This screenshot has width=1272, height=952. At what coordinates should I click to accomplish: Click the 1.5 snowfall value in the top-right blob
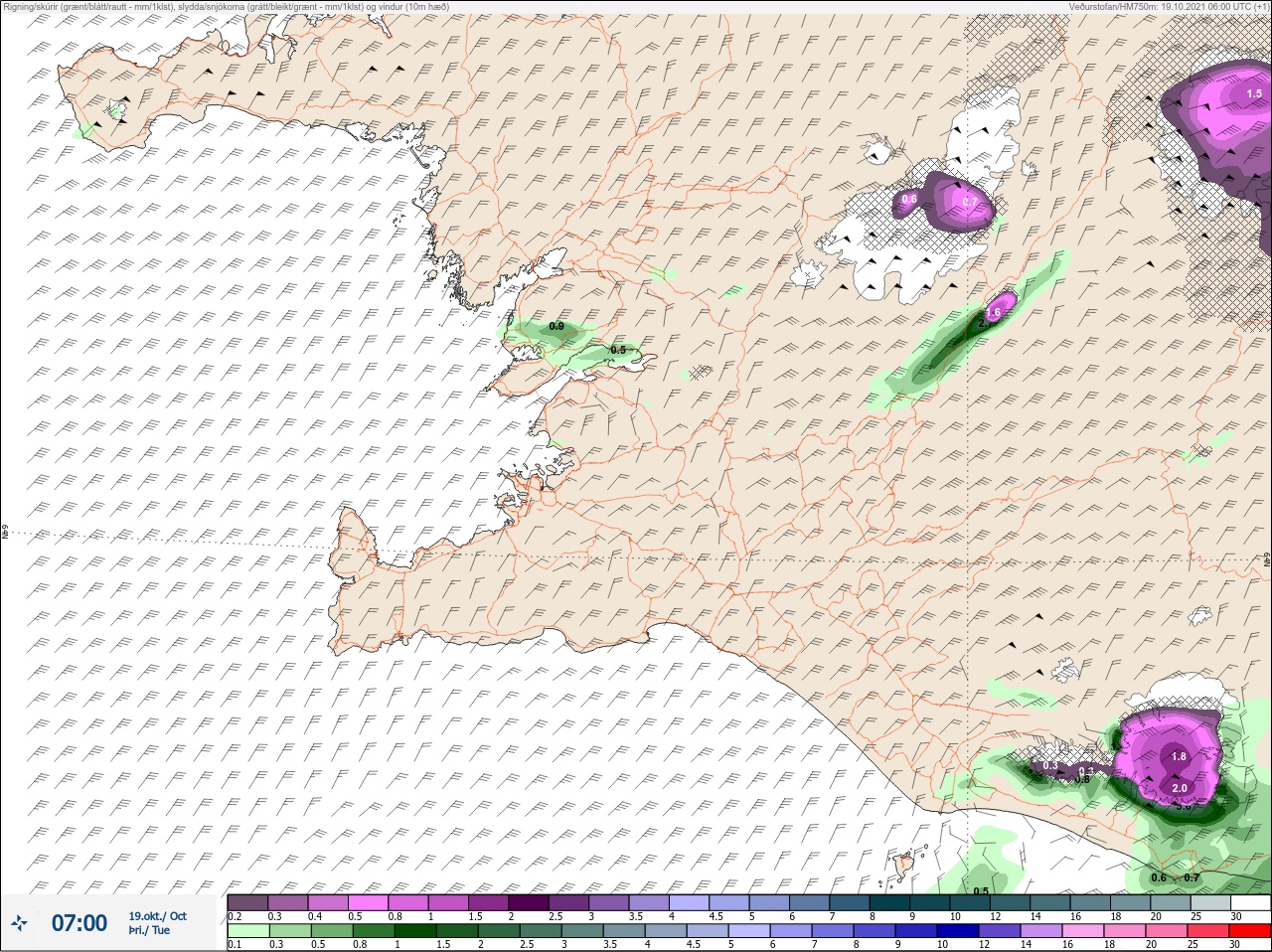coord(1254,93)
